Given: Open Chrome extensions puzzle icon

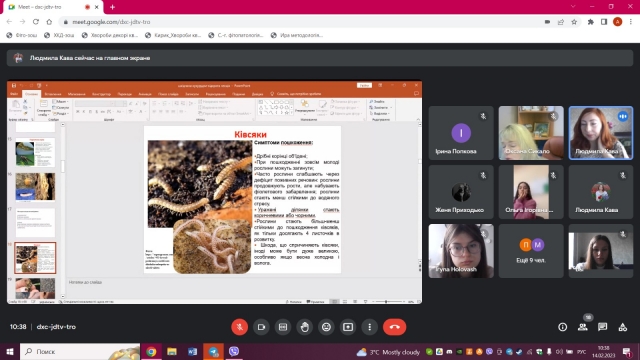Looking at the screenshot, I should (591, 22).
